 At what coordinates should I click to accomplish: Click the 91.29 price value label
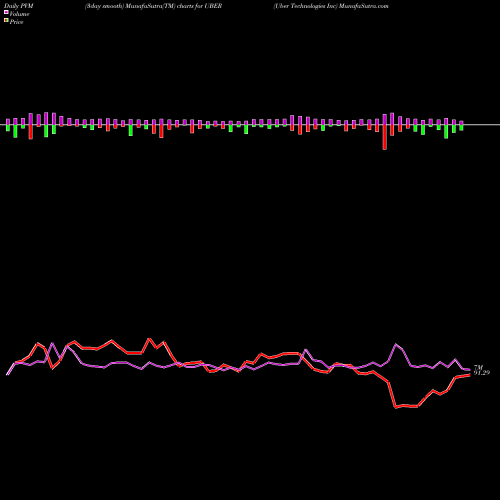pyautogui.click(x=482, y=373)
